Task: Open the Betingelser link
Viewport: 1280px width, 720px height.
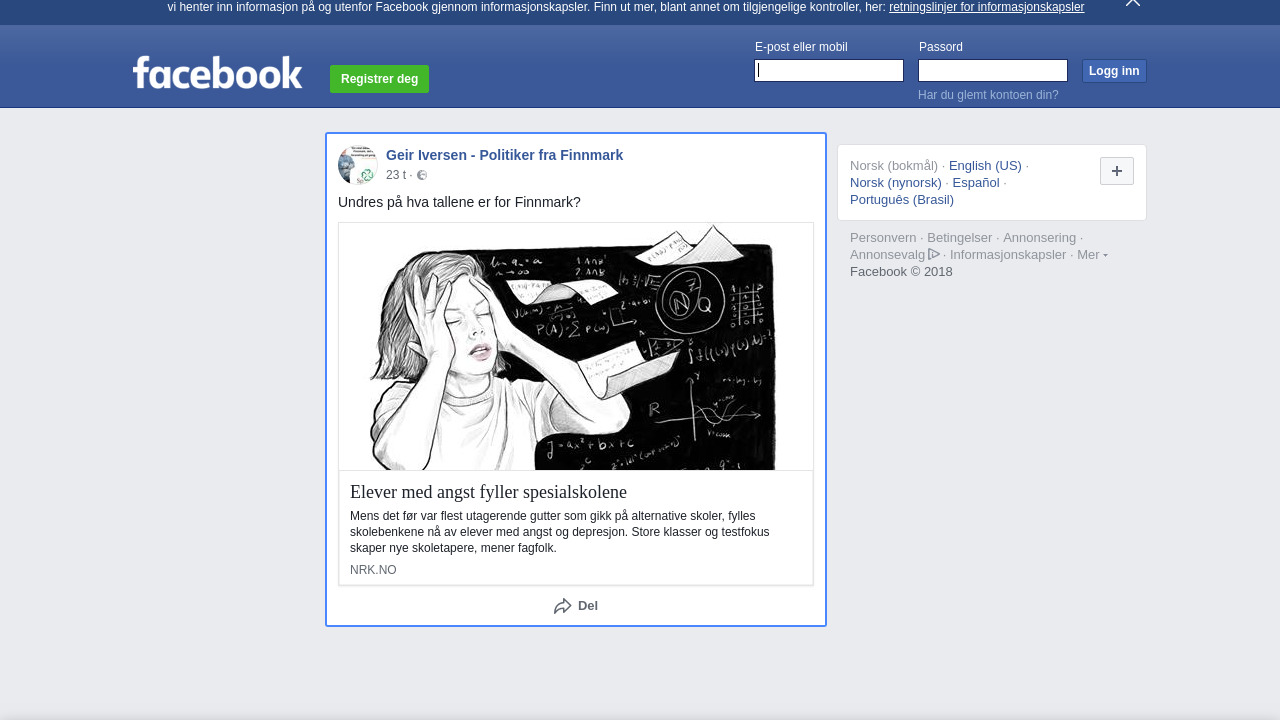Action: (x=960, y=237)
